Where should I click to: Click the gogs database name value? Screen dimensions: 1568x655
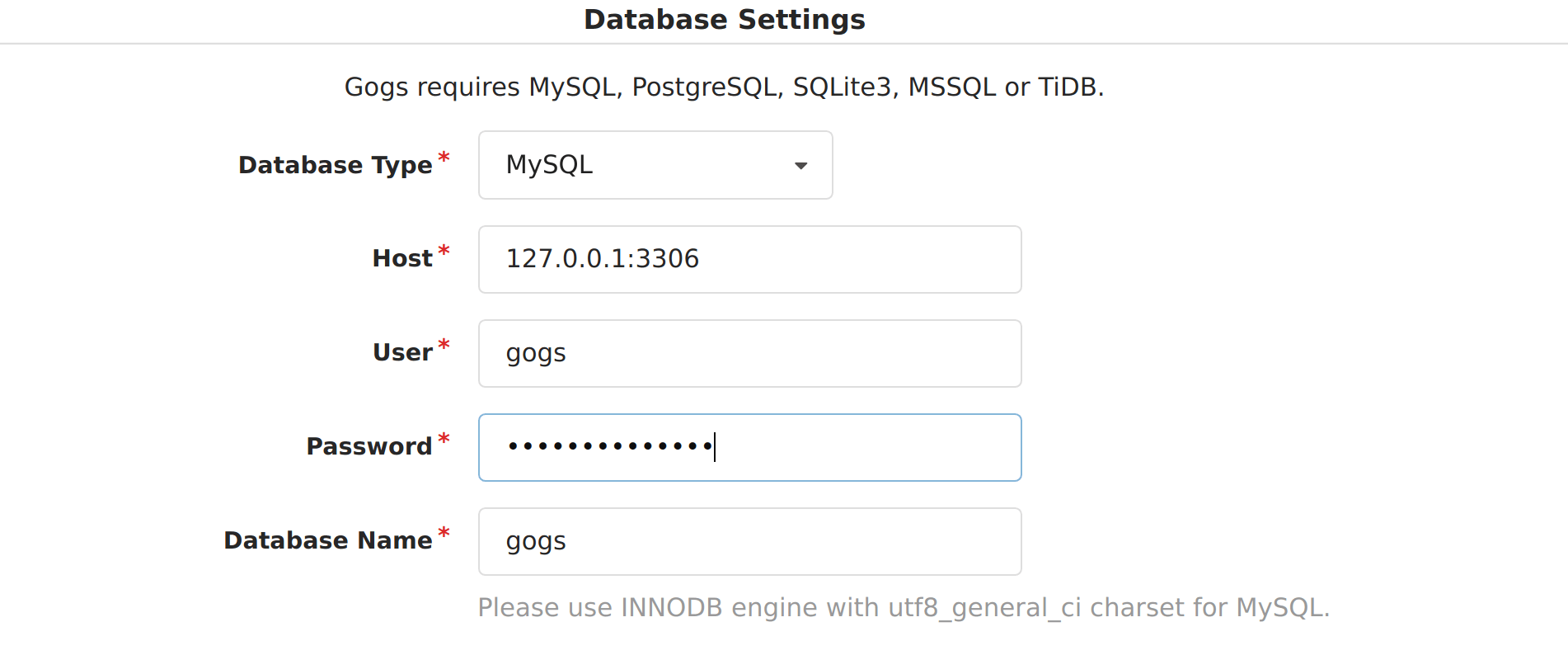point(536,541)
